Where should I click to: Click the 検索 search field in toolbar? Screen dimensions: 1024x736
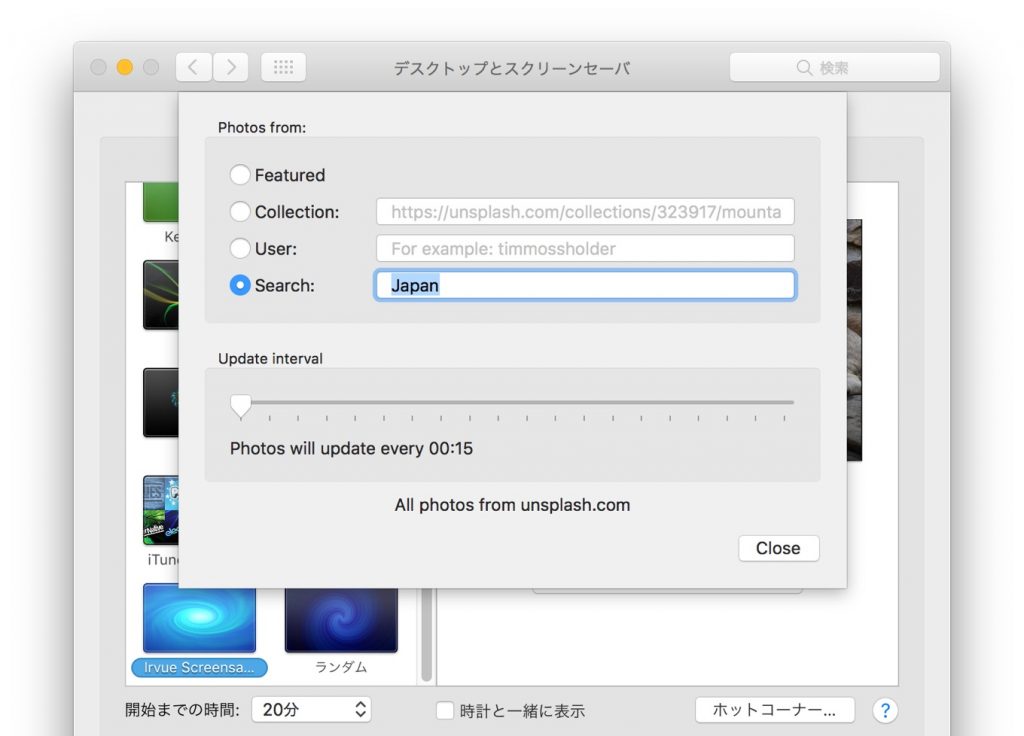834,67
